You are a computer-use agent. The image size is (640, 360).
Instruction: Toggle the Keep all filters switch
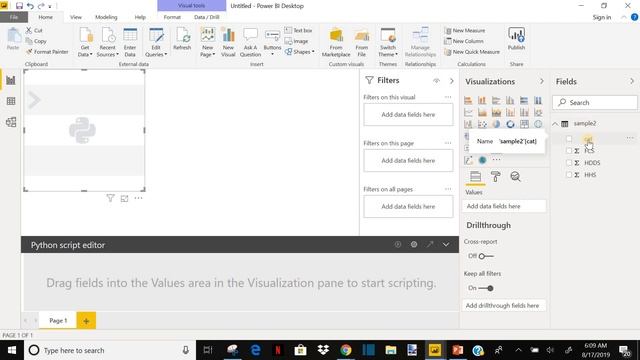486,288
